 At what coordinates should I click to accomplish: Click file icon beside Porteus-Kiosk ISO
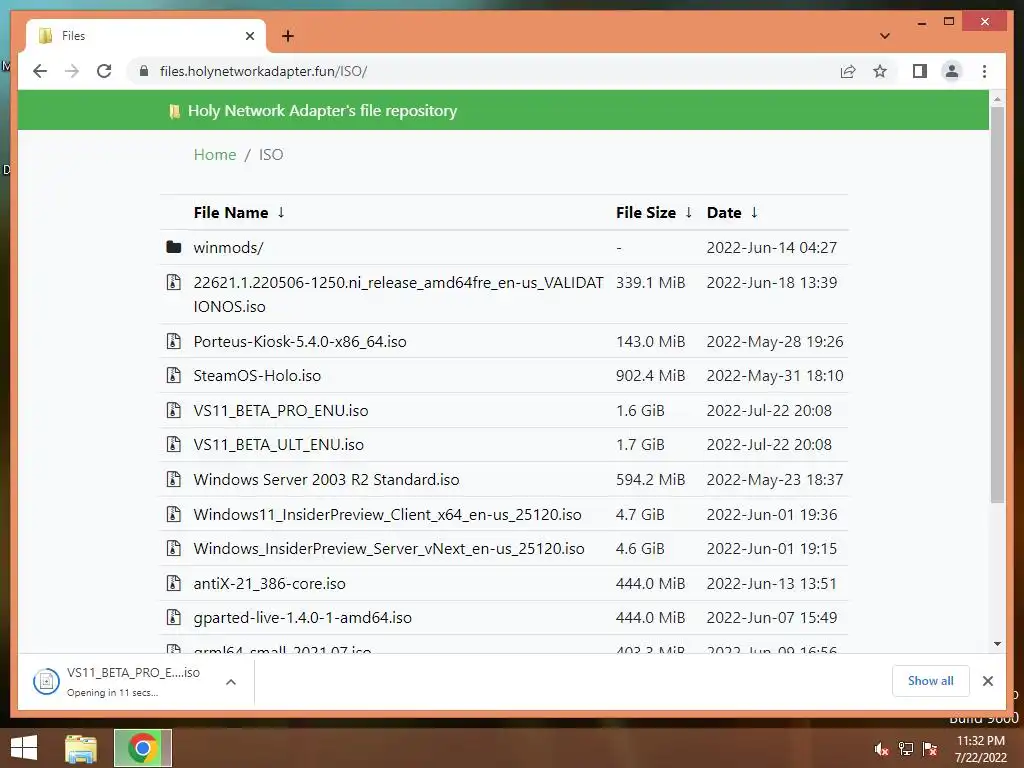[x=173, y=341]
